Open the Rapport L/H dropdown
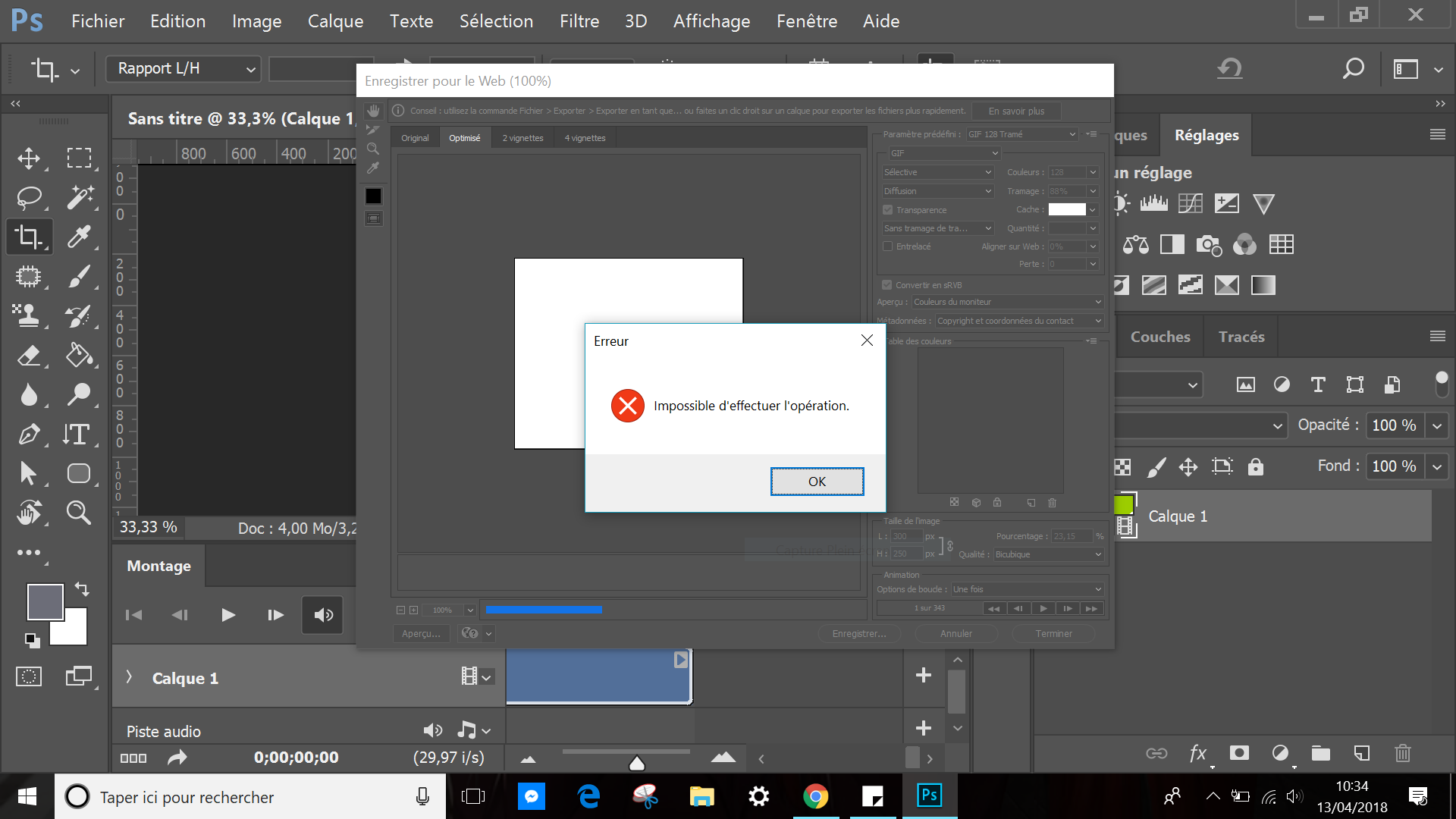 tap(183, 69)
